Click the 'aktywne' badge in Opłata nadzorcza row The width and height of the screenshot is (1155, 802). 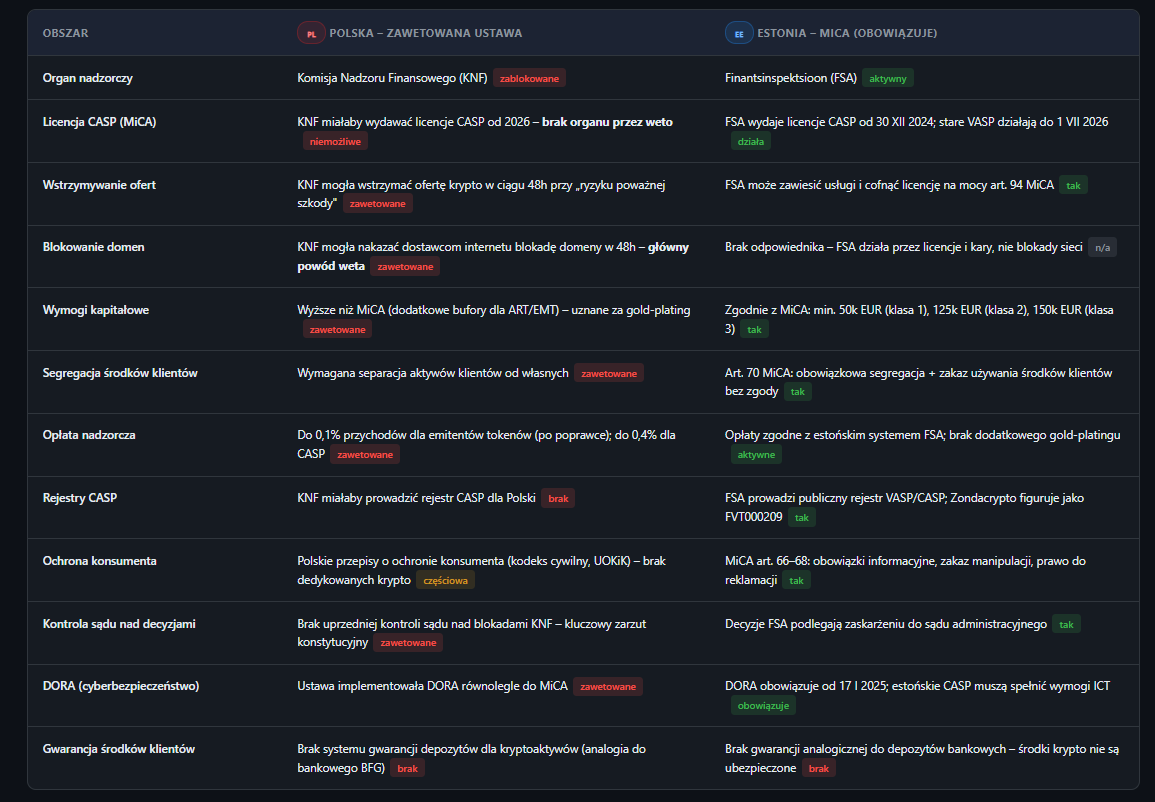click(756, 454)
